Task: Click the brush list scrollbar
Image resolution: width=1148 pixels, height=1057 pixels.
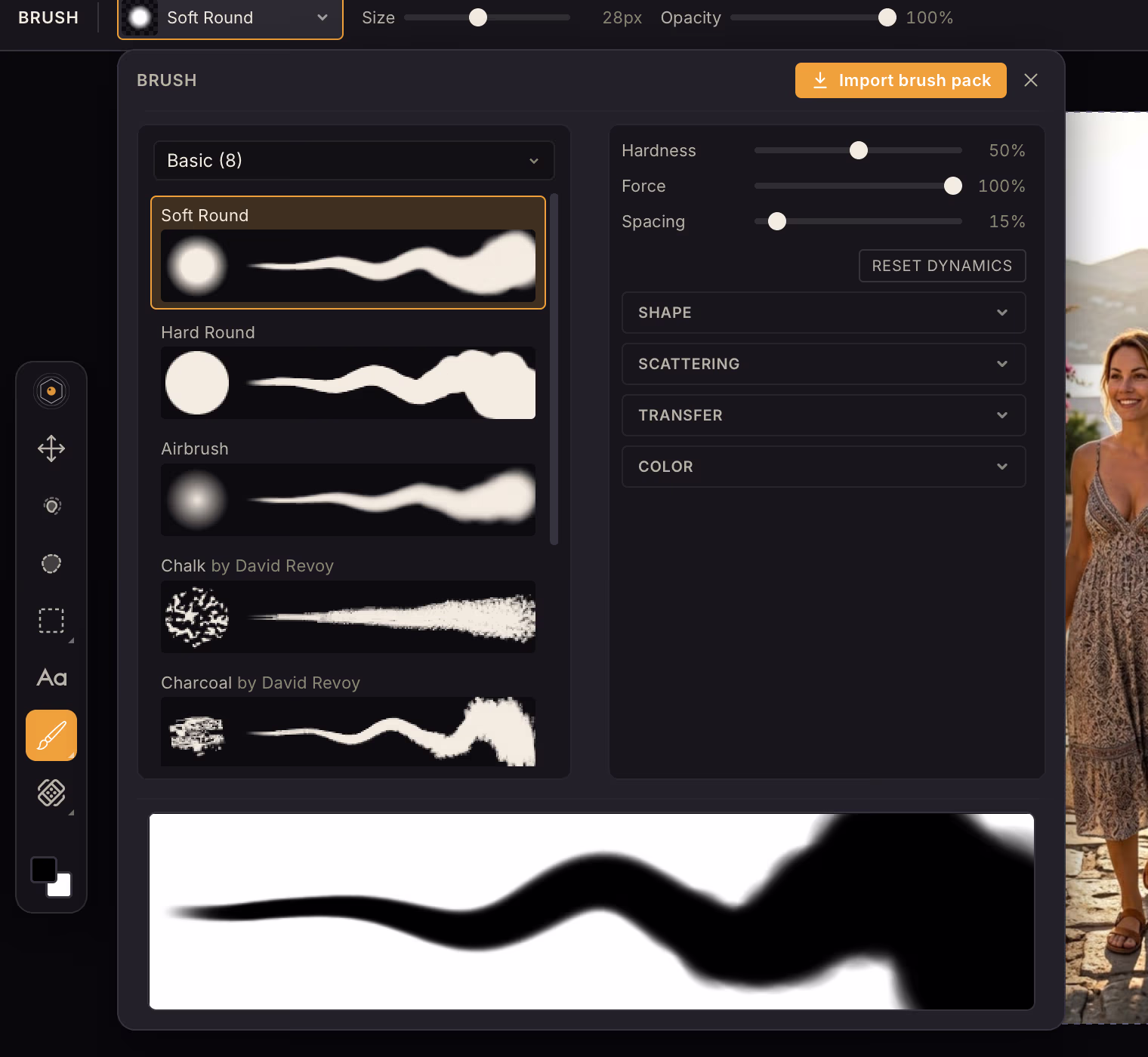Action: (554, 369)
